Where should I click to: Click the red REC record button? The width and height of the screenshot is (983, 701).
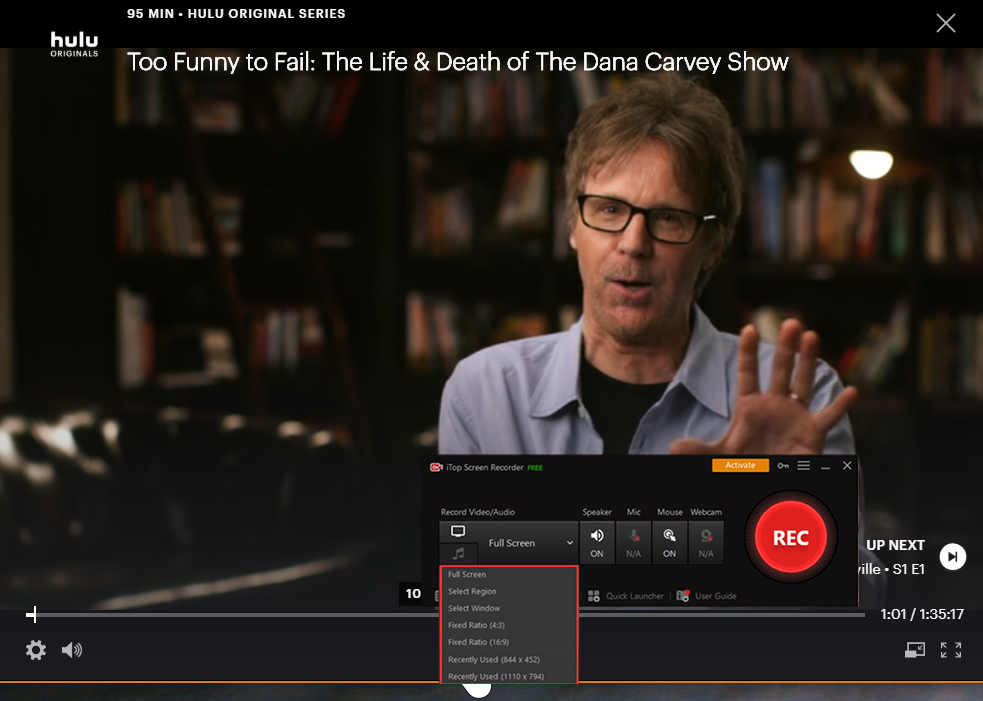[x=790, y=538]
